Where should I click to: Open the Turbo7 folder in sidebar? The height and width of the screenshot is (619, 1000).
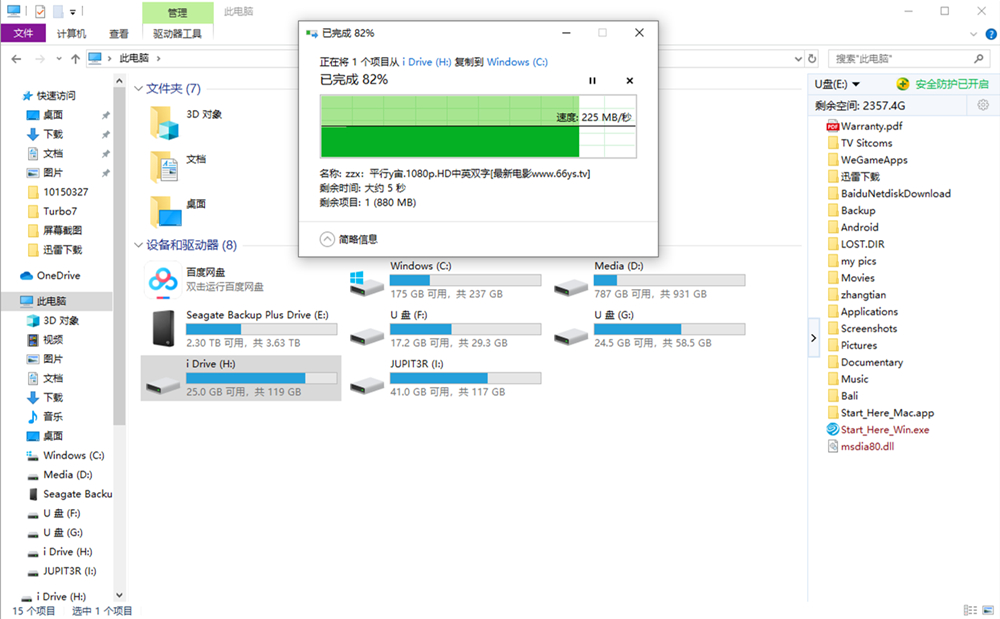coord(52,211)
